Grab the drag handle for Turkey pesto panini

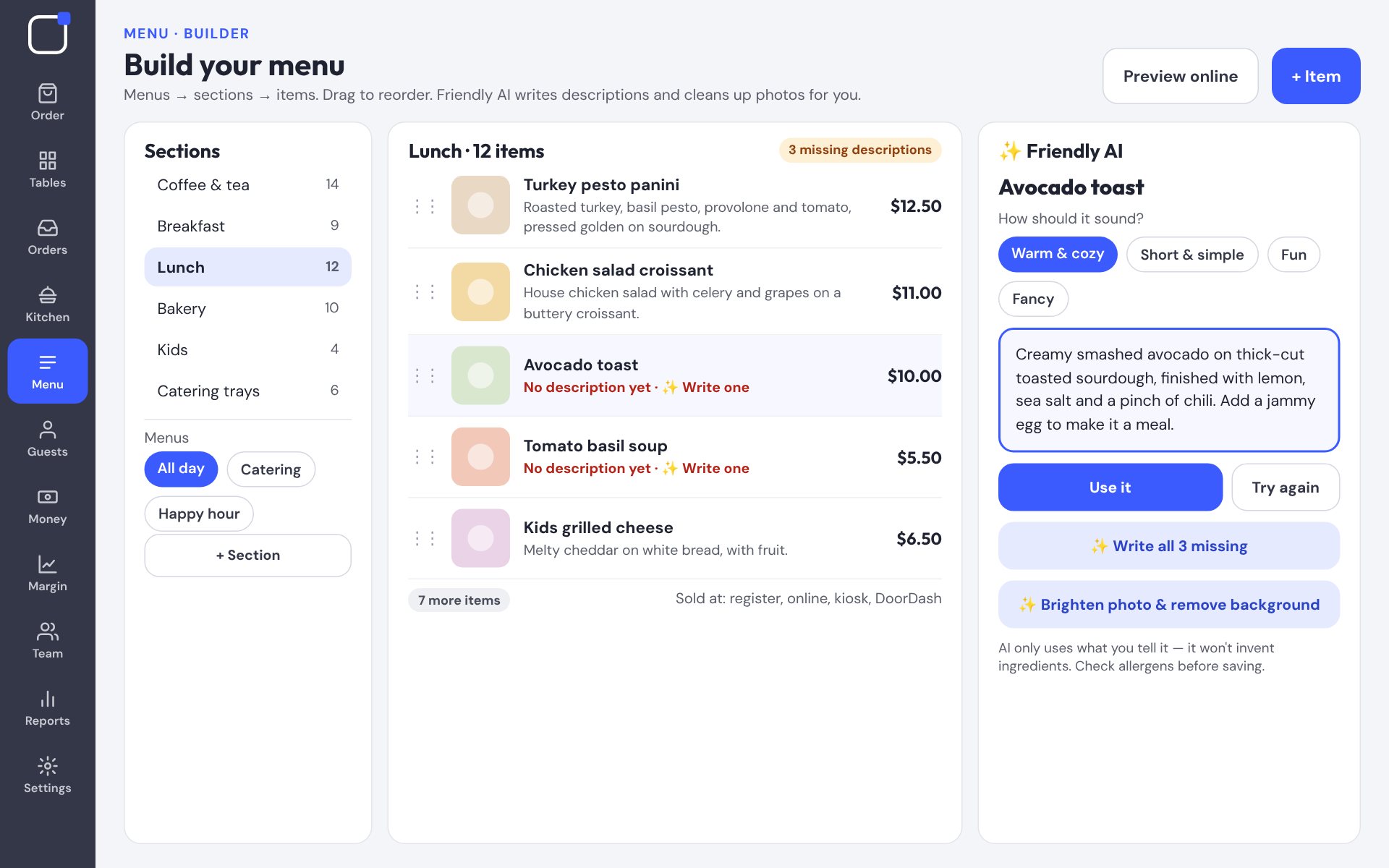(425, 206)
